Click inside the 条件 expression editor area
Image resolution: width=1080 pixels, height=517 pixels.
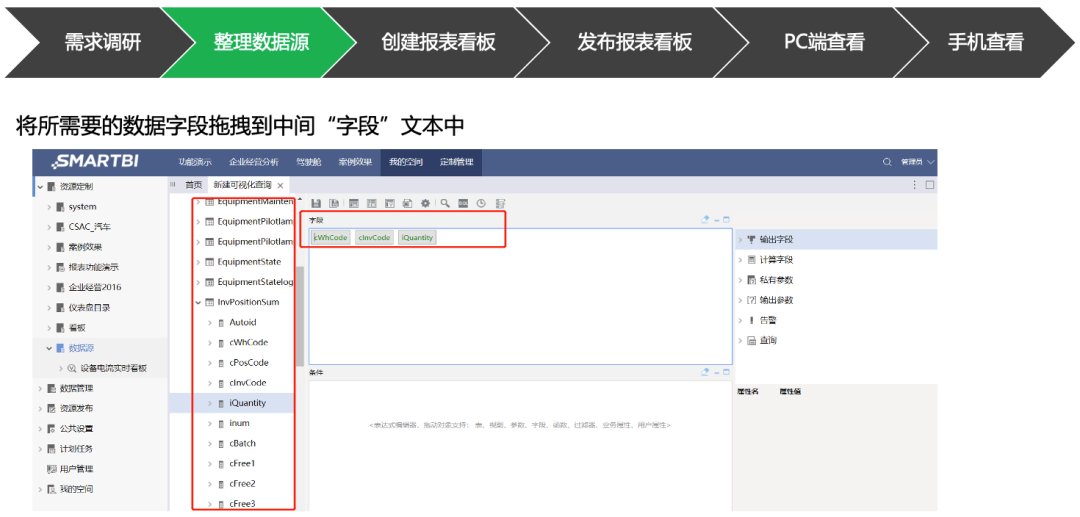(x=520, y=445)
